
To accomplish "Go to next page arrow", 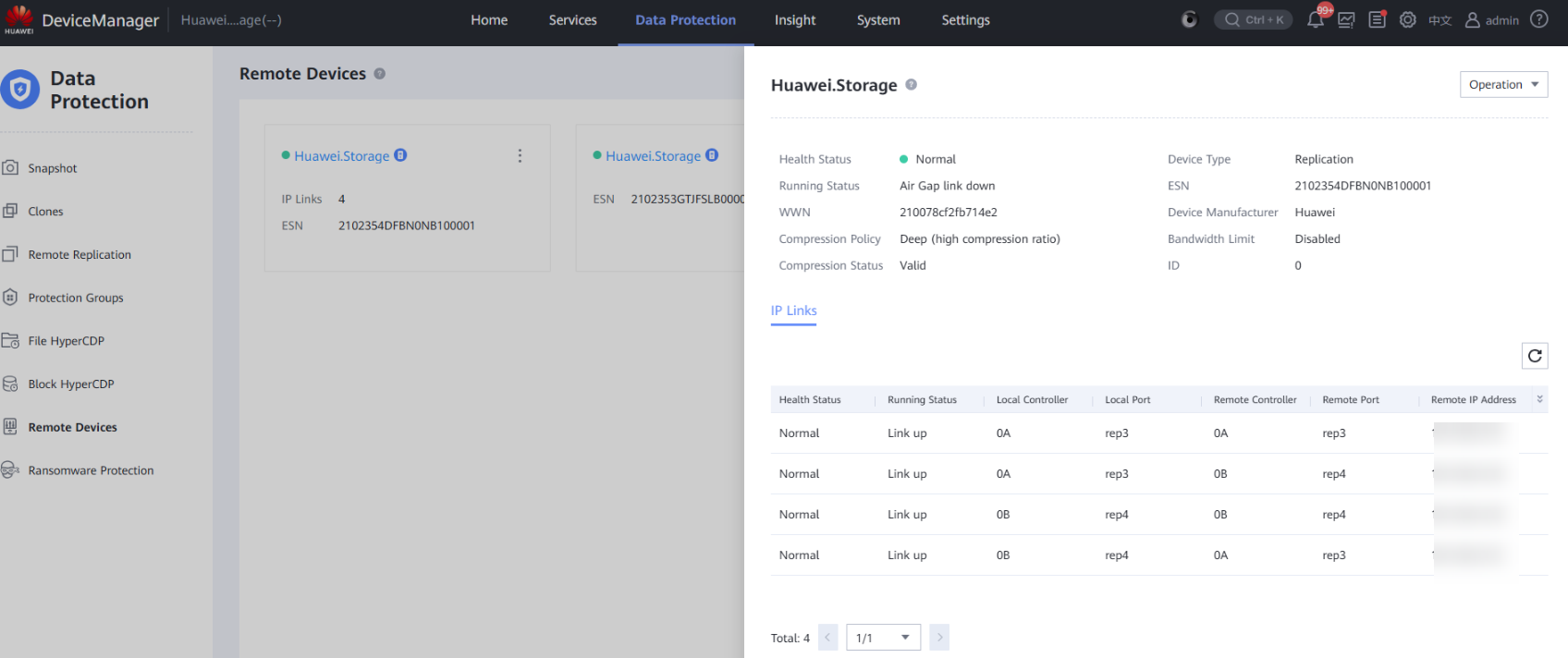I will coord(939,638).
